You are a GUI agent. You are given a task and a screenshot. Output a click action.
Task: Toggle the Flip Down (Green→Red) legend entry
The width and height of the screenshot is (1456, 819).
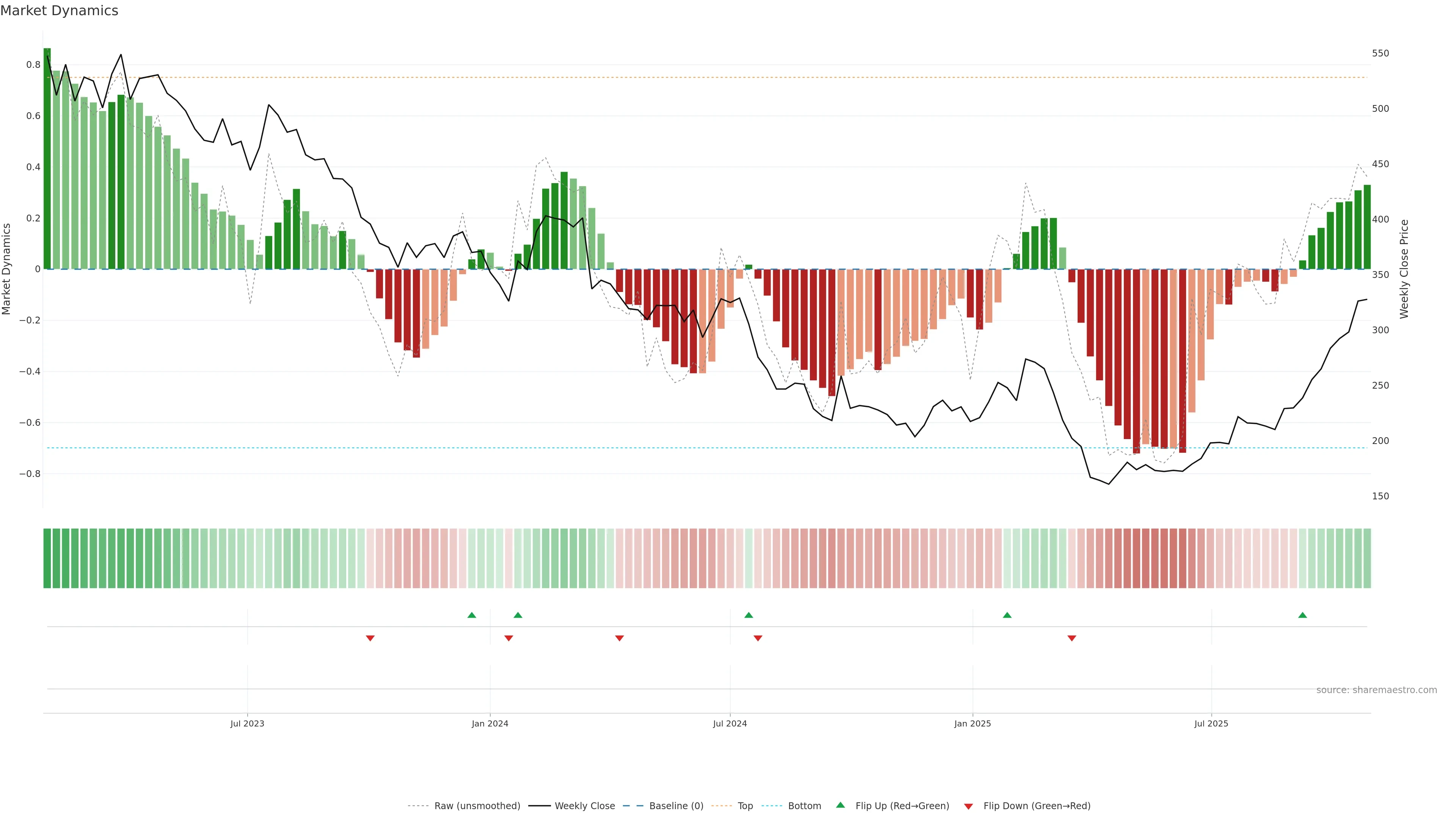[1037, 806]
